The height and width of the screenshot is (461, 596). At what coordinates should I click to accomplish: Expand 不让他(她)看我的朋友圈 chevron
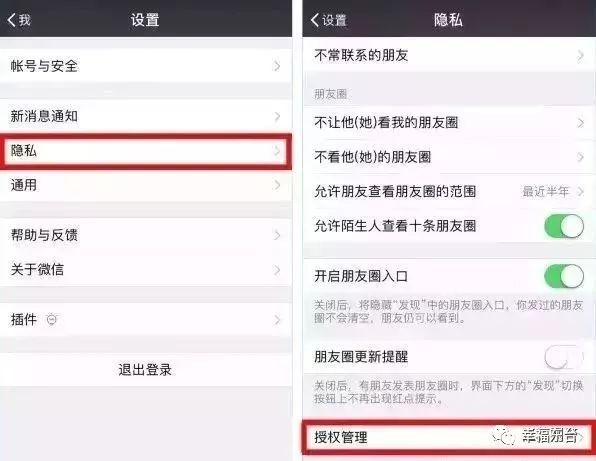point(580,123)
